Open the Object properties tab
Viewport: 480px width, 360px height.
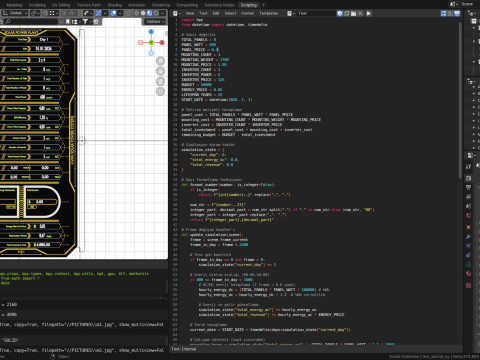click(468, 227)
